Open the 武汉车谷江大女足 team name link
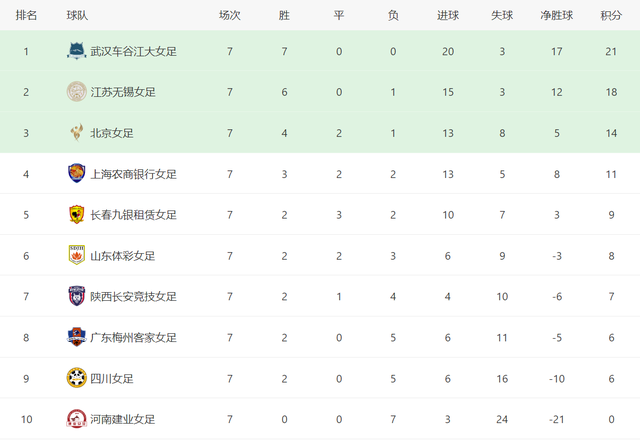 tap(133, 51)
